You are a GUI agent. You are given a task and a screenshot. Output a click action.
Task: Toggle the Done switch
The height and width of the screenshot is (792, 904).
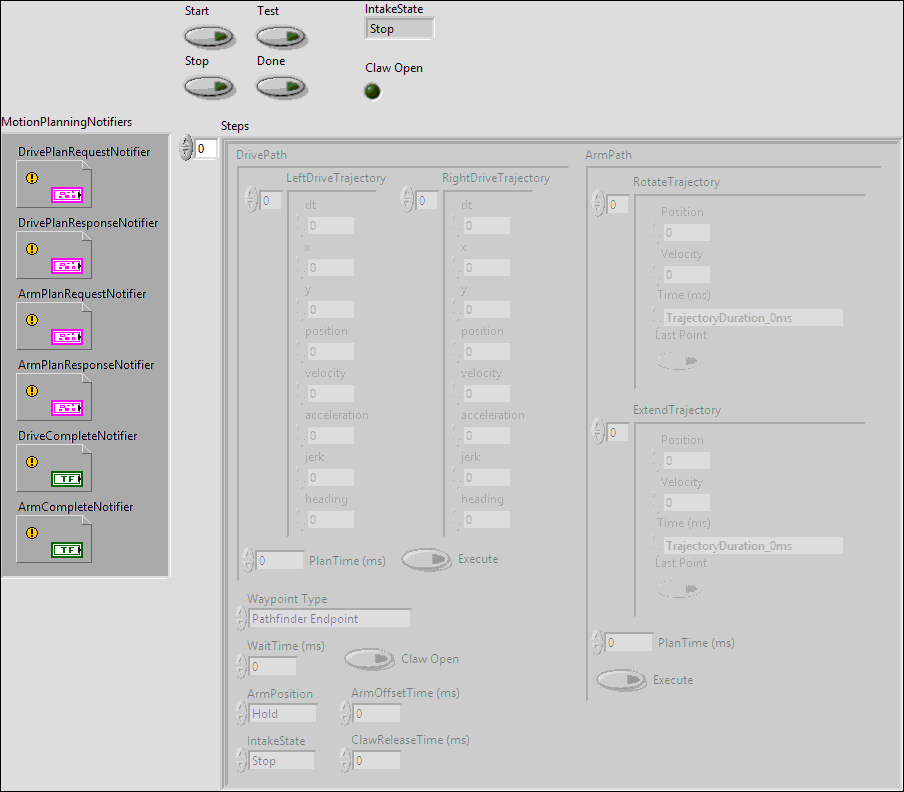pyautogui.click(x=281, y=86)
